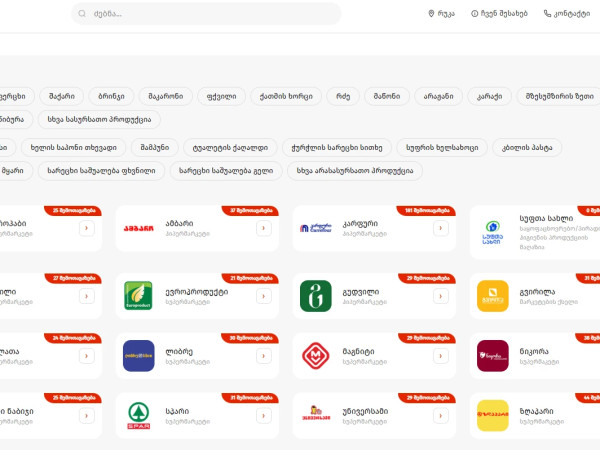Select ხელის საპონი თხევადი chip

(x=73, y=147)
